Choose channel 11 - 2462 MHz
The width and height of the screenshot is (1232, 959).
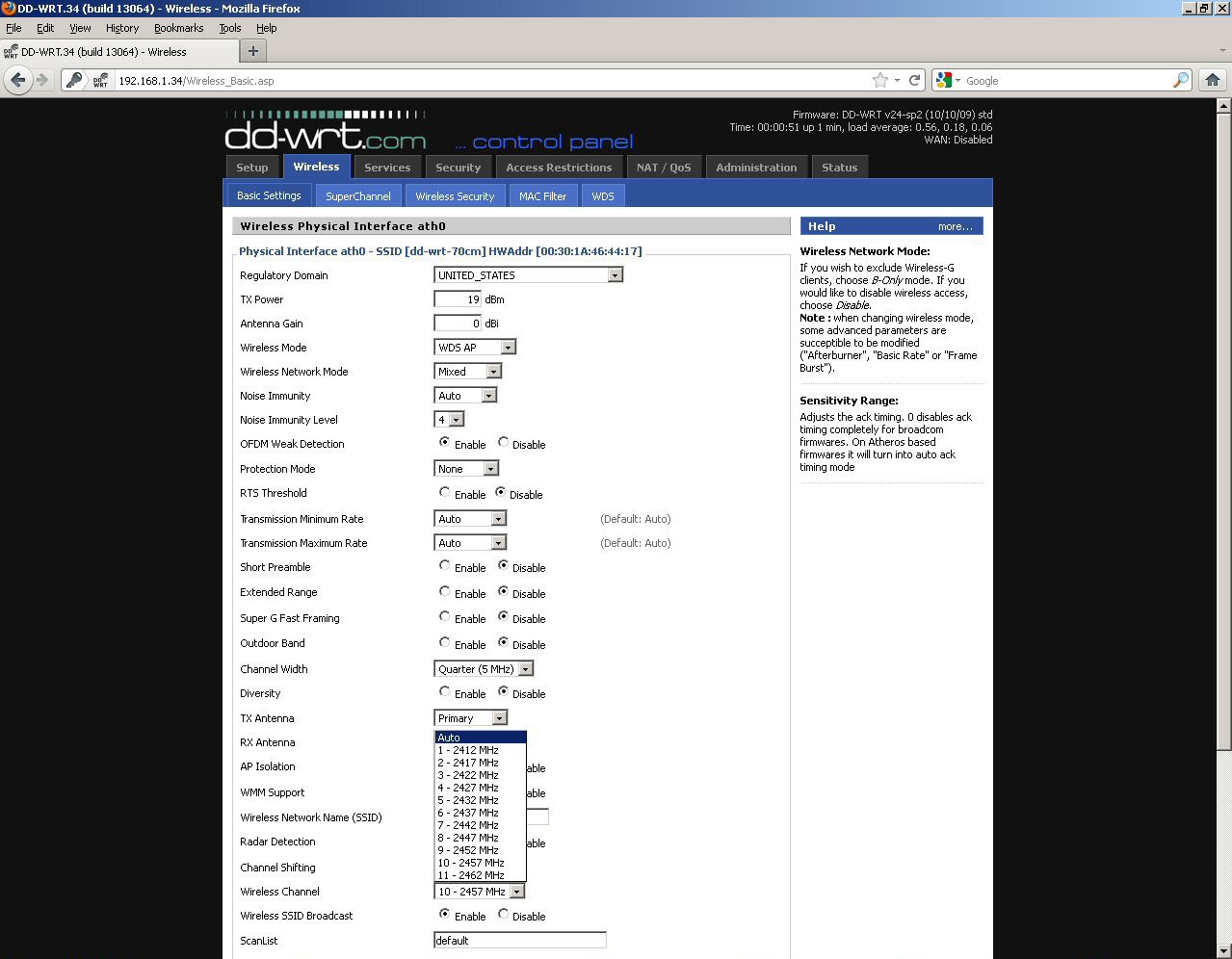click(481, 875)
